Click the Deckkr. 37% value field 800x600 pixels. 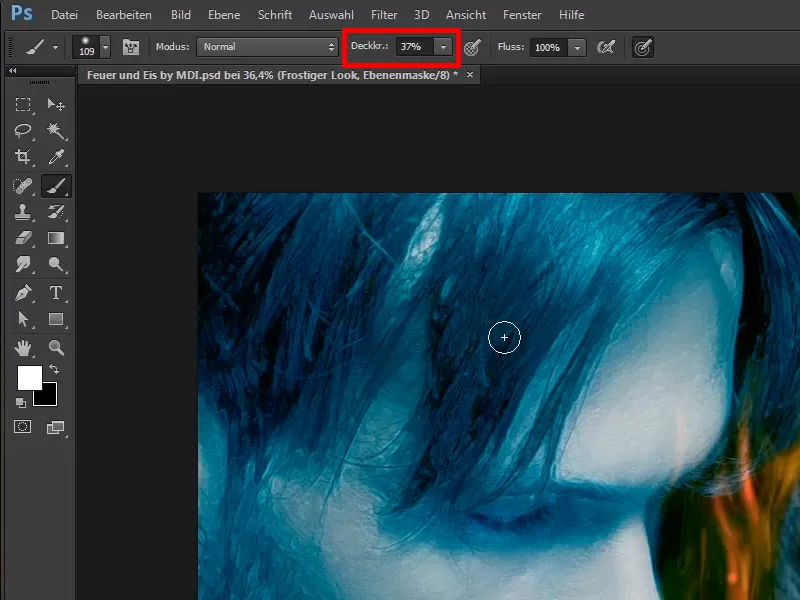click(415, 47)
